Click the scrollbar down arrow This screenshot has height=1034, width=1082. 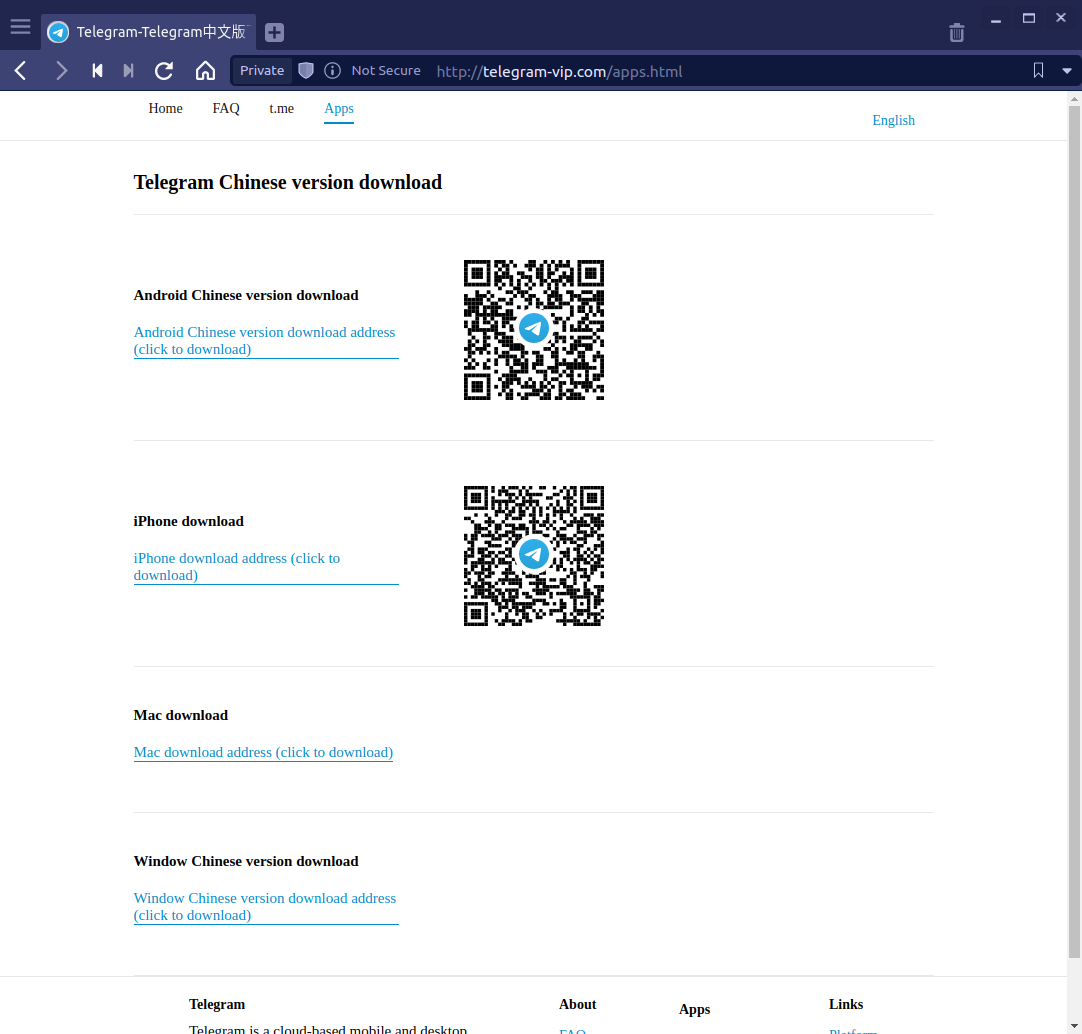[1074, 1026]
